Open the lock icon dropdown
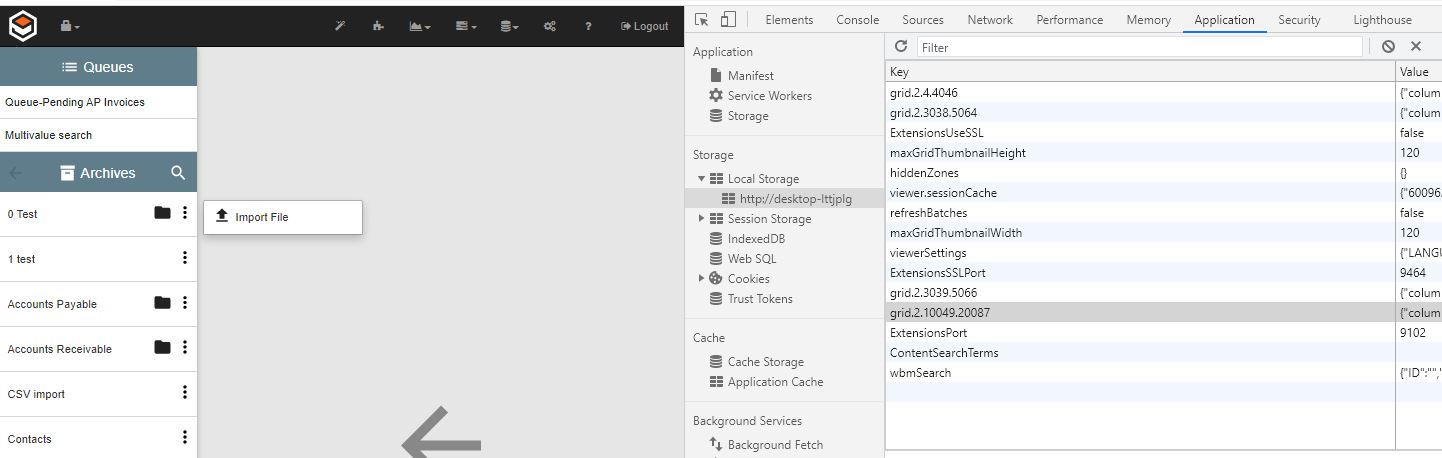This screenshot has width=1442, height=458. (x=69, y=26)
